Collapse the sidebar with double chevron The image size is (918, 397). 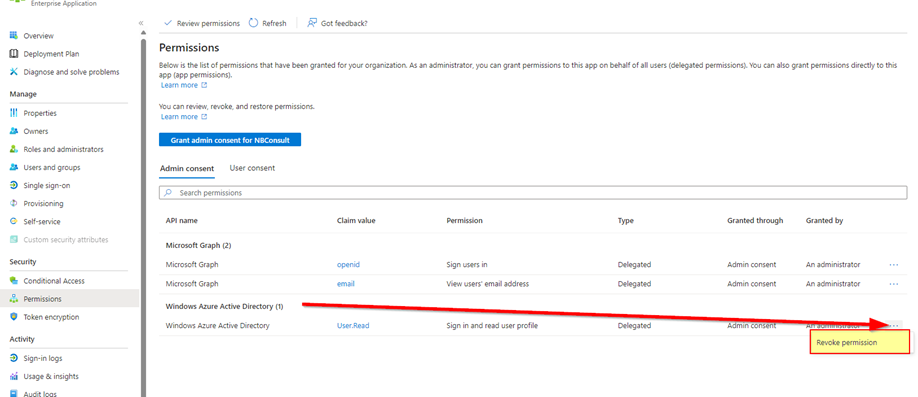pos(141,23)
